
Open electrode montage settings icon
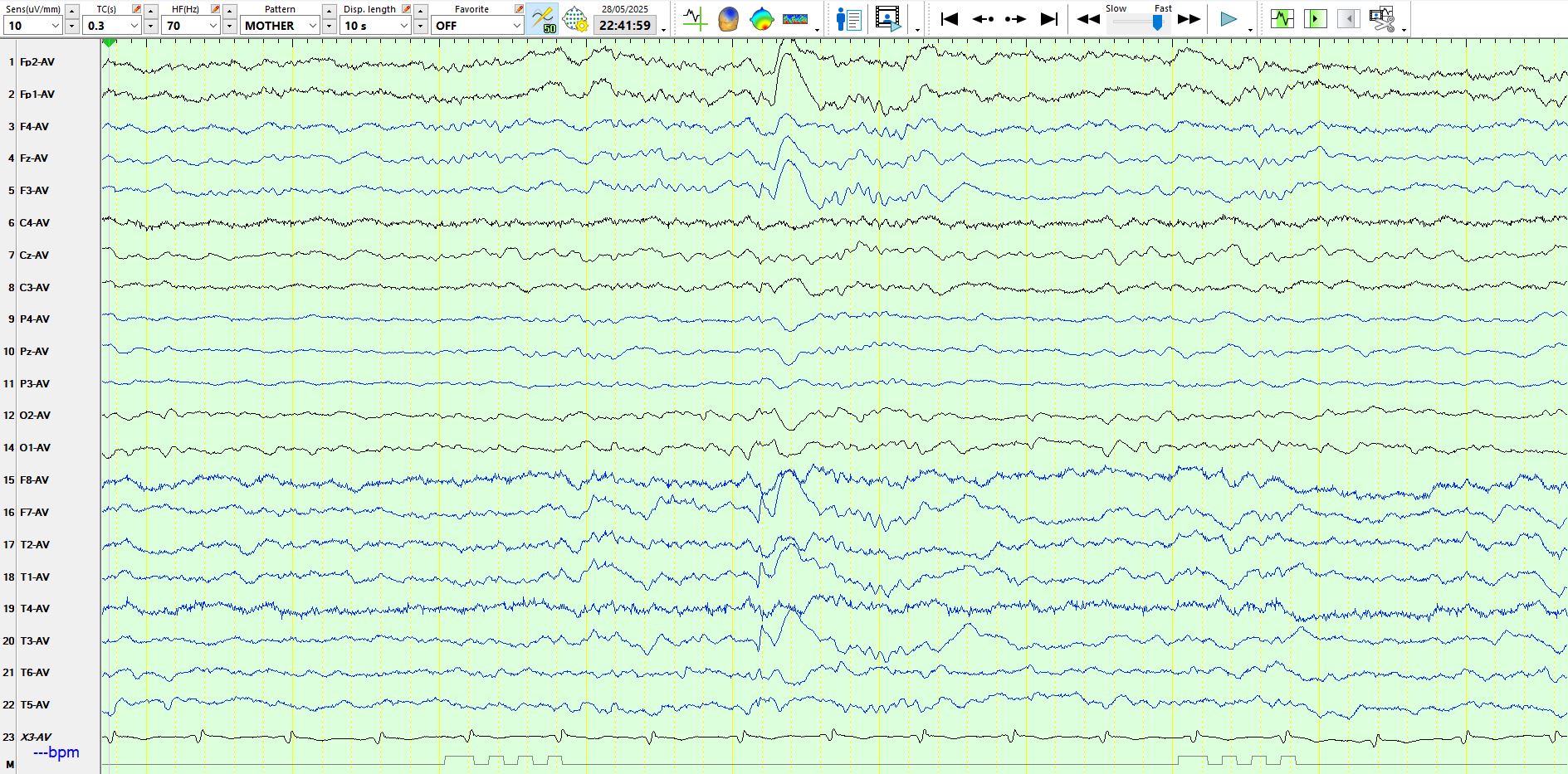pyautogui.click(x=575, y=19)
